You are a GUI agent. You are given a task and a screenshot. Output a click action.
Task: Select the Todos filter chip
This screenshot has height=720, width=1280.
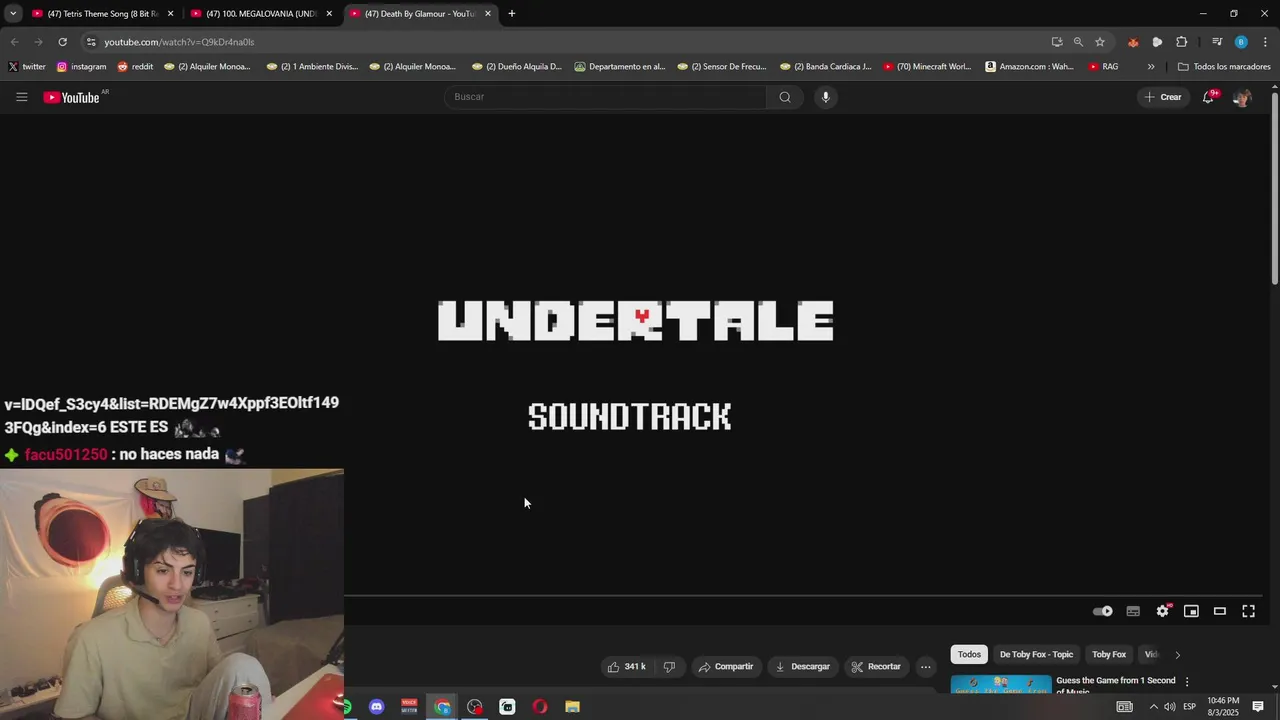click(x=969, y=655)
